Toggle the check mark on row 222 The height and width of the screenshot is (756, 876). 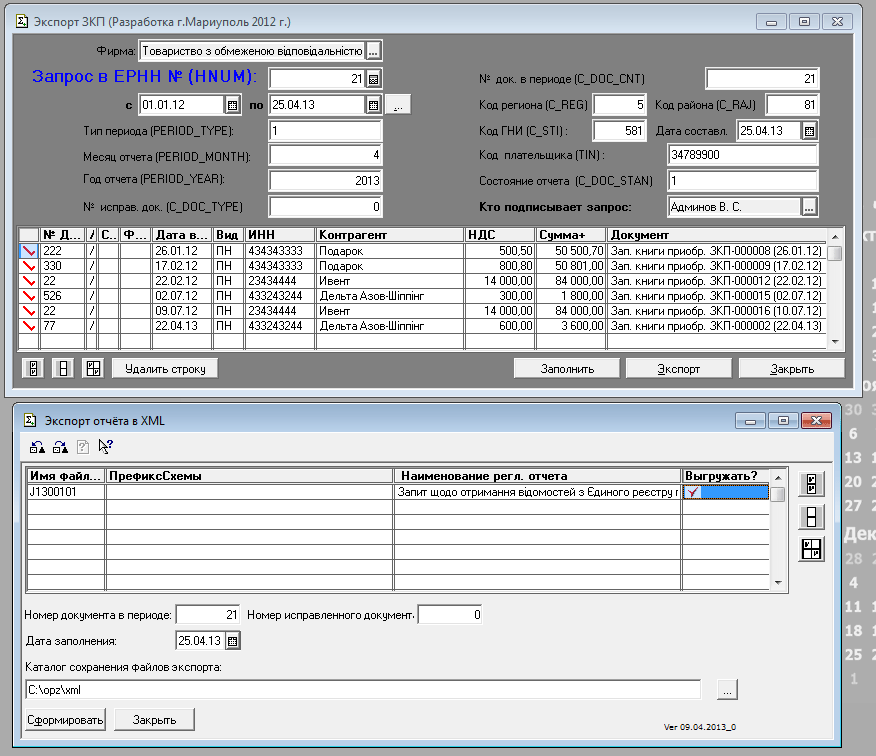[29, 251]
